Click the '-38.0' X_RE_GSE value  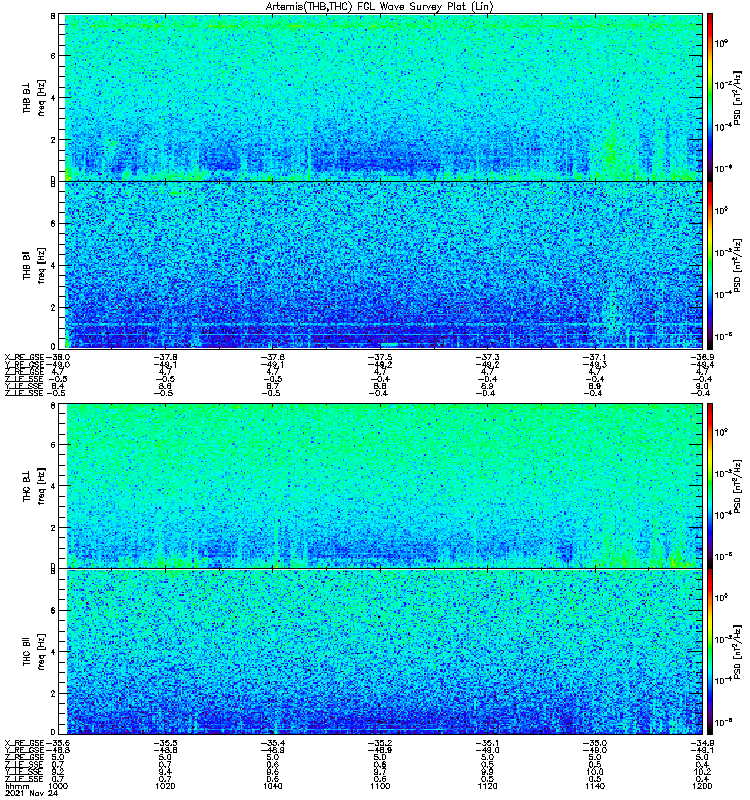tap(58, 358)
